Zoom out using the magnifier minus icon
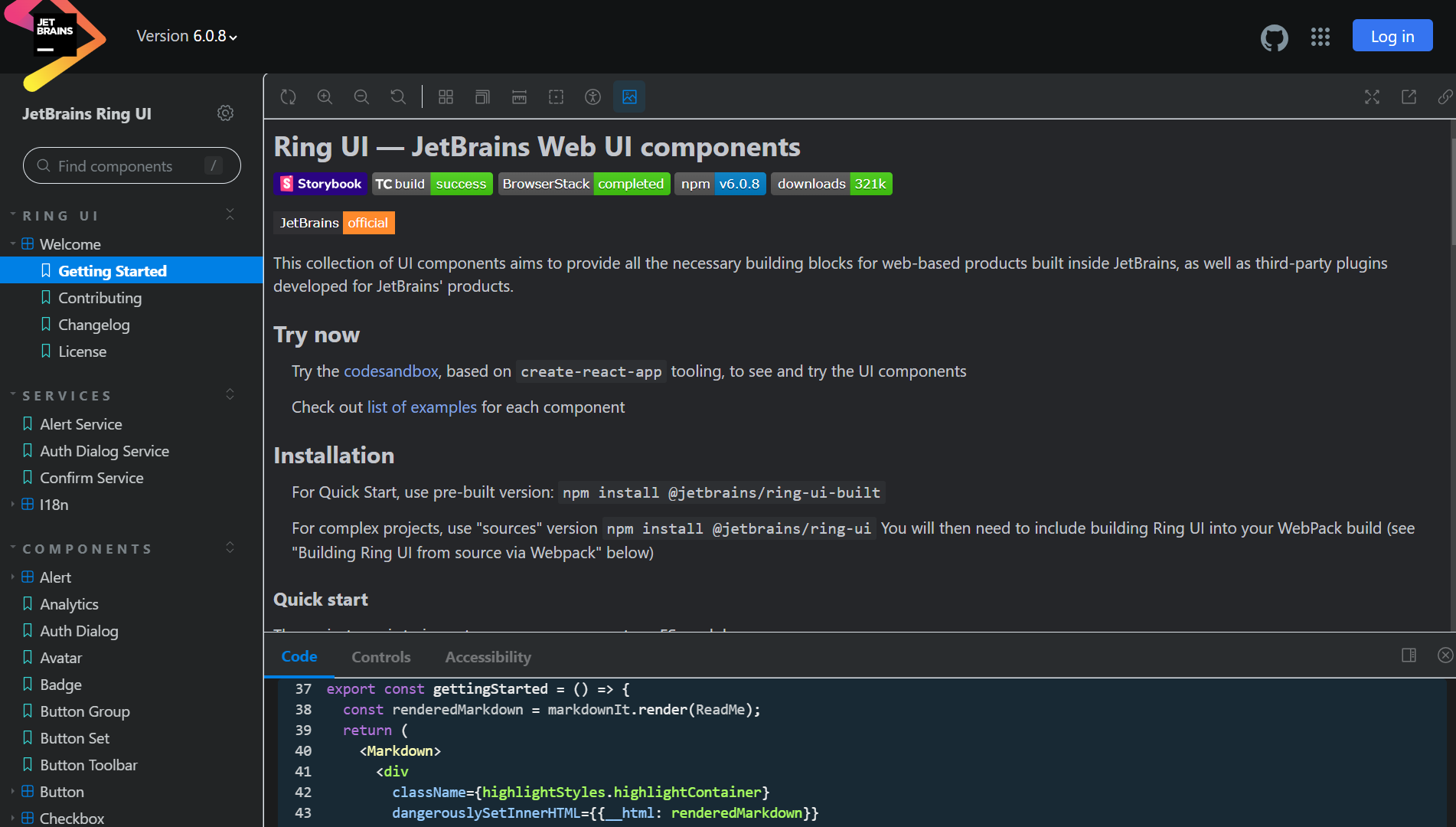This screenshot has height=827, width=1456. 361,97
